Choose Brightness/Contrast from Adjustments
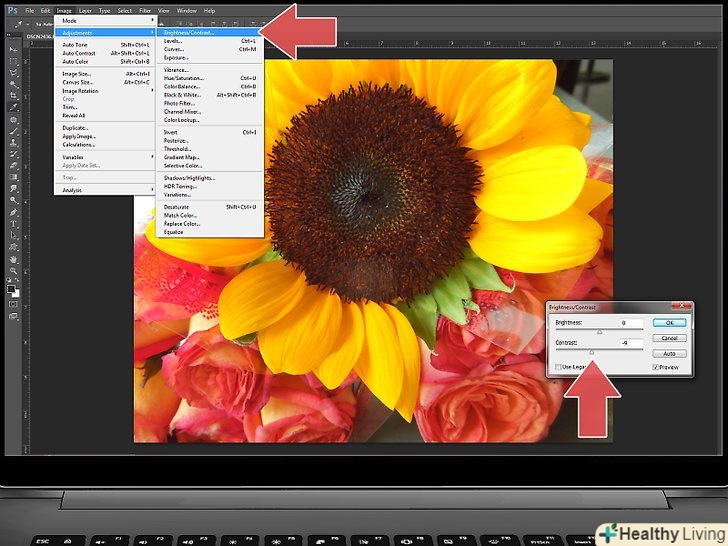The image size is (728, 546). pyautogui.click(x=209, y=32)
